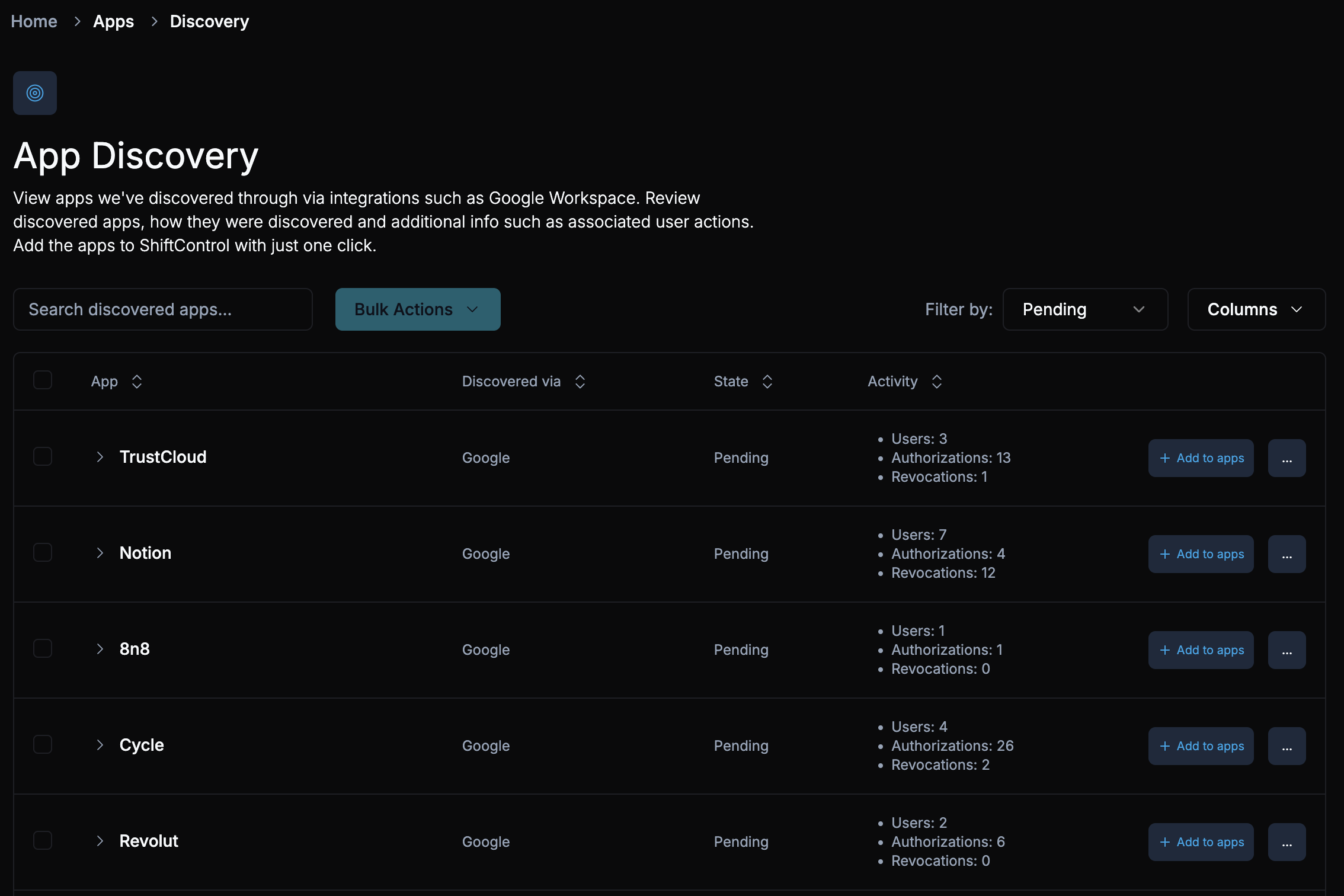The height and width of the screenshot is (896, 1344).
Task: Expand the Cycle row details
Action: [x=100, y=745]
